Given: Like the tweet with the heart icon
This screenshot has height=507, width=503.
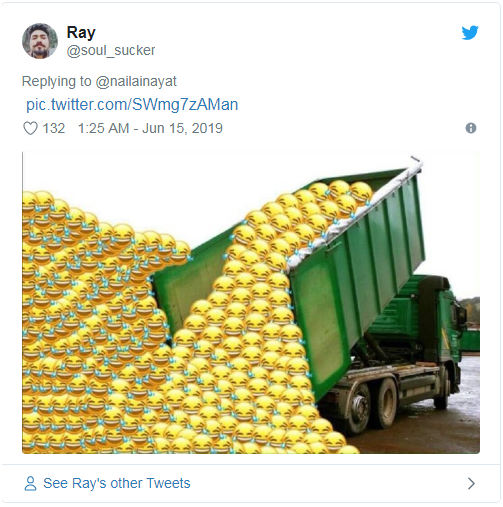Looking at the screenshot, I should [x=30, y=128].
